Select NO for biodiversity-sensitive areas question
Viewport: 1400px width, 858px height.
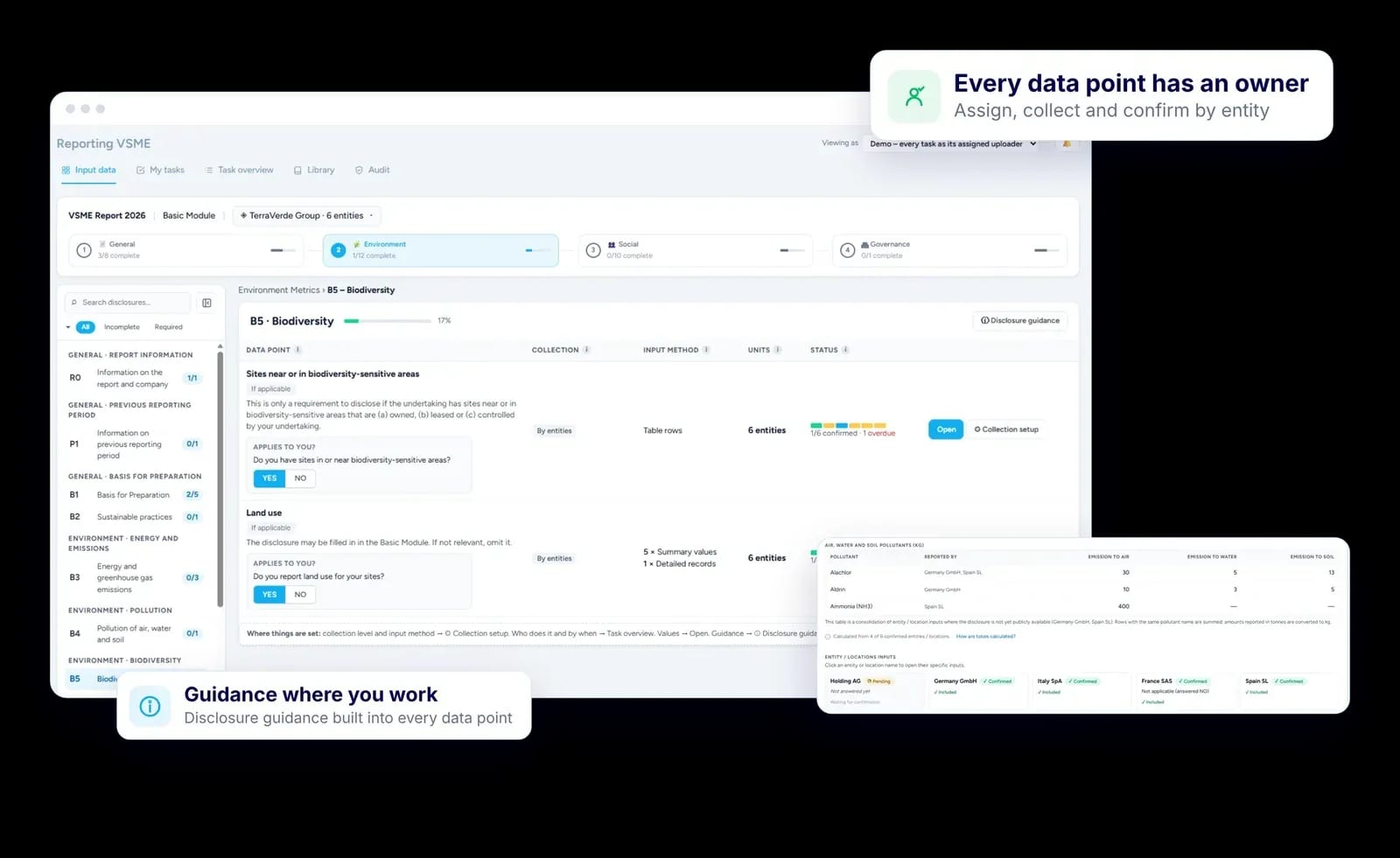[300, 478]
